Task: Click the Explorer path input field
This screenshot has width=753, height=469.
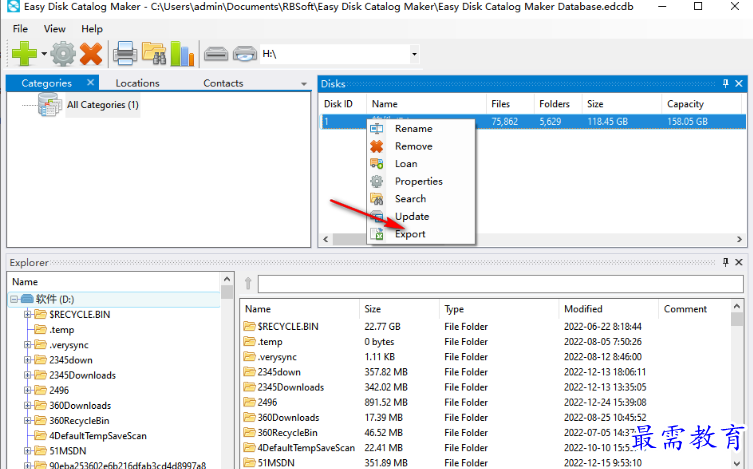Action: coord(501,284)
